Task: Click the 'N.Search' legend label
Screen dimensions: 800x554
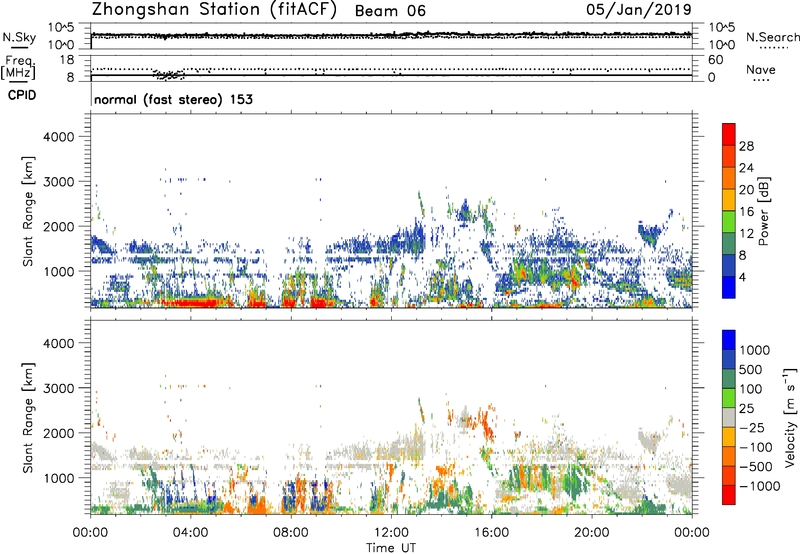Action: click(x=772, y=37)
